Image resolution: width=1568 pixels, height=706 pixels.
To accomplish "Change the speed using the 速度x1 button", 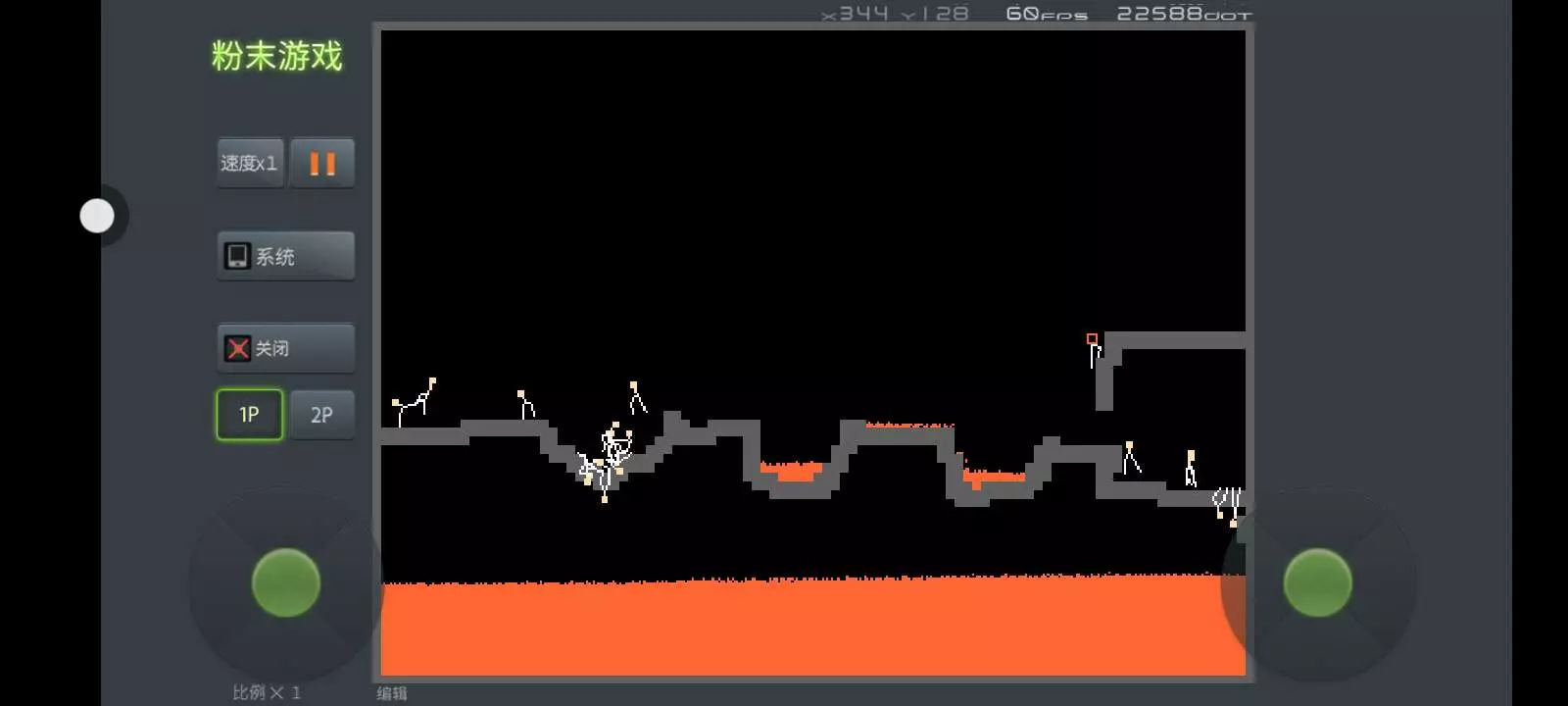I will (x=250, y=163).
